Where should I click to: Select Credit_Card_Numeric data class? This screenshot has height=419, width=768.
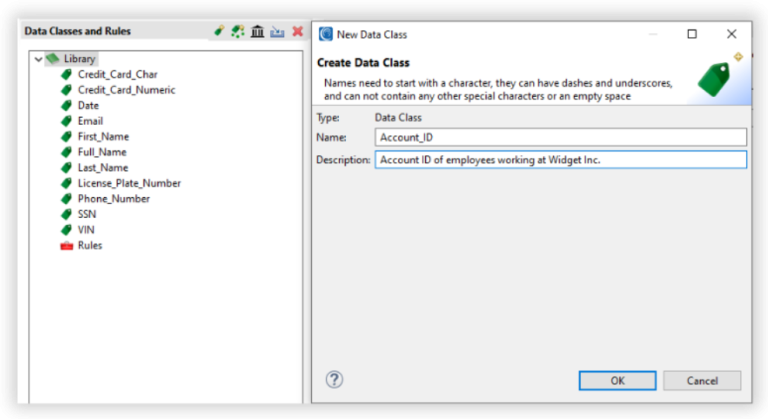pyautogui.click(x=126, y=90)
